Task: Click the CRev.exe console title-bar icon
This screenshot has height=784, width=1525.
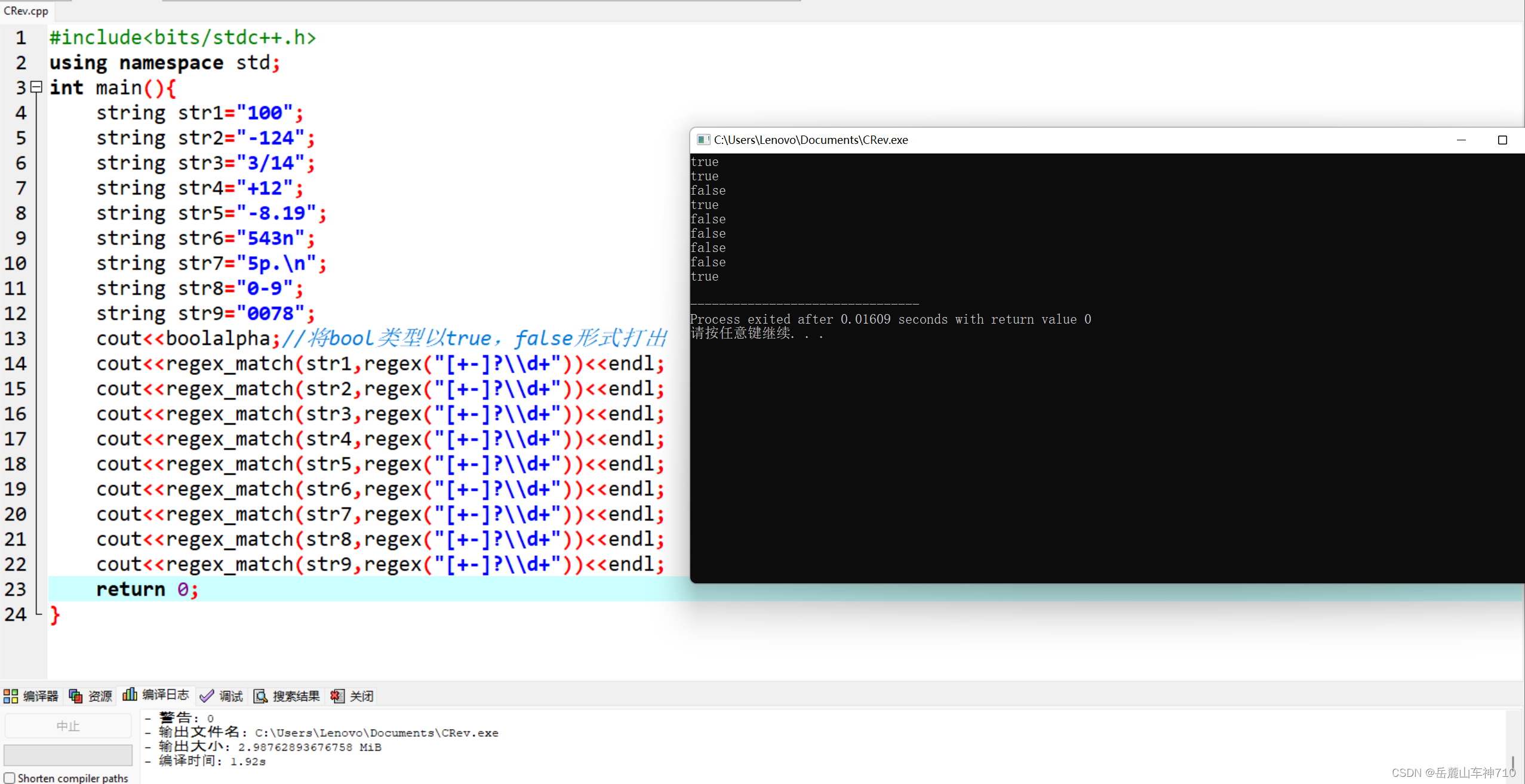Action: [x=703, y=139]
